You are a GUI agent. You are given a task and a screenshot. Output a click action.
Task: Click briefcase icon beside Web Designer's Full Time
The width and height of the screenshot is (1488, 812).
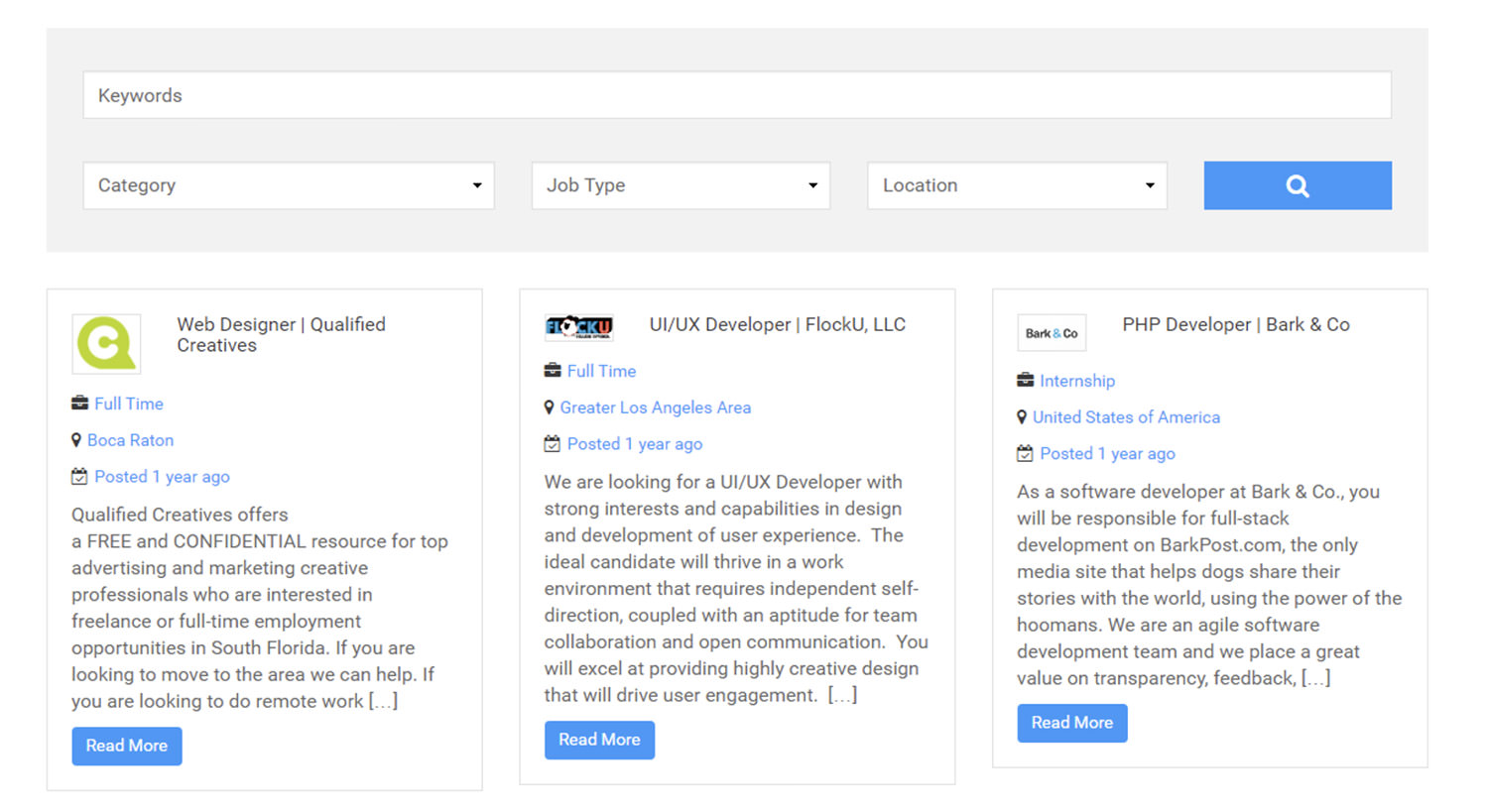(80, 404)
